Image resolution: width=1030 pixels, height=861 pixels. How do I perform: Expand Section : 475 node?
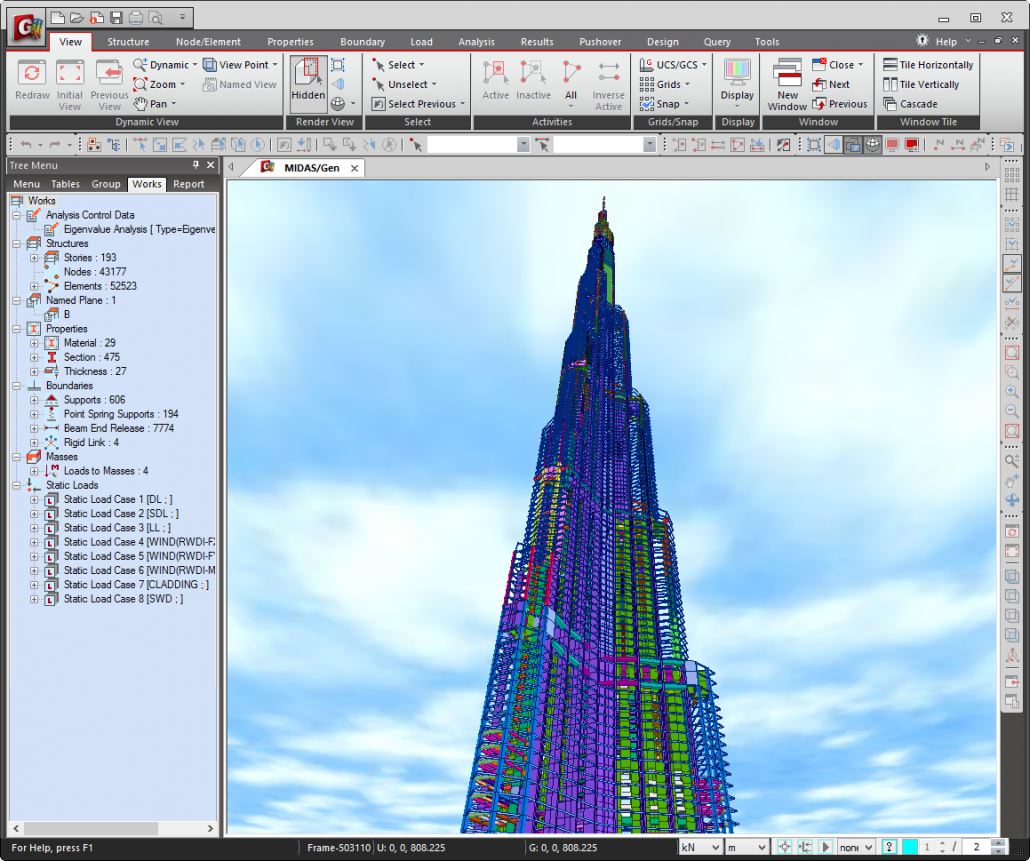pos(34,357)
